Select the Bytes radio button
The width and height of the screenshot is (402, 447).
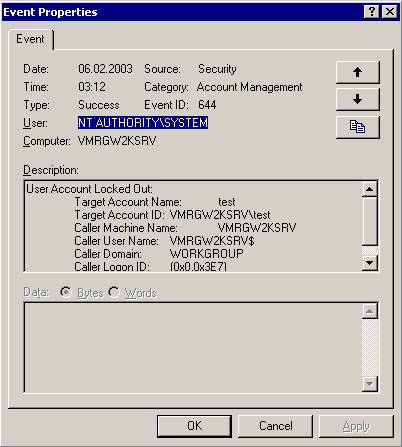(x=66, y=292)
